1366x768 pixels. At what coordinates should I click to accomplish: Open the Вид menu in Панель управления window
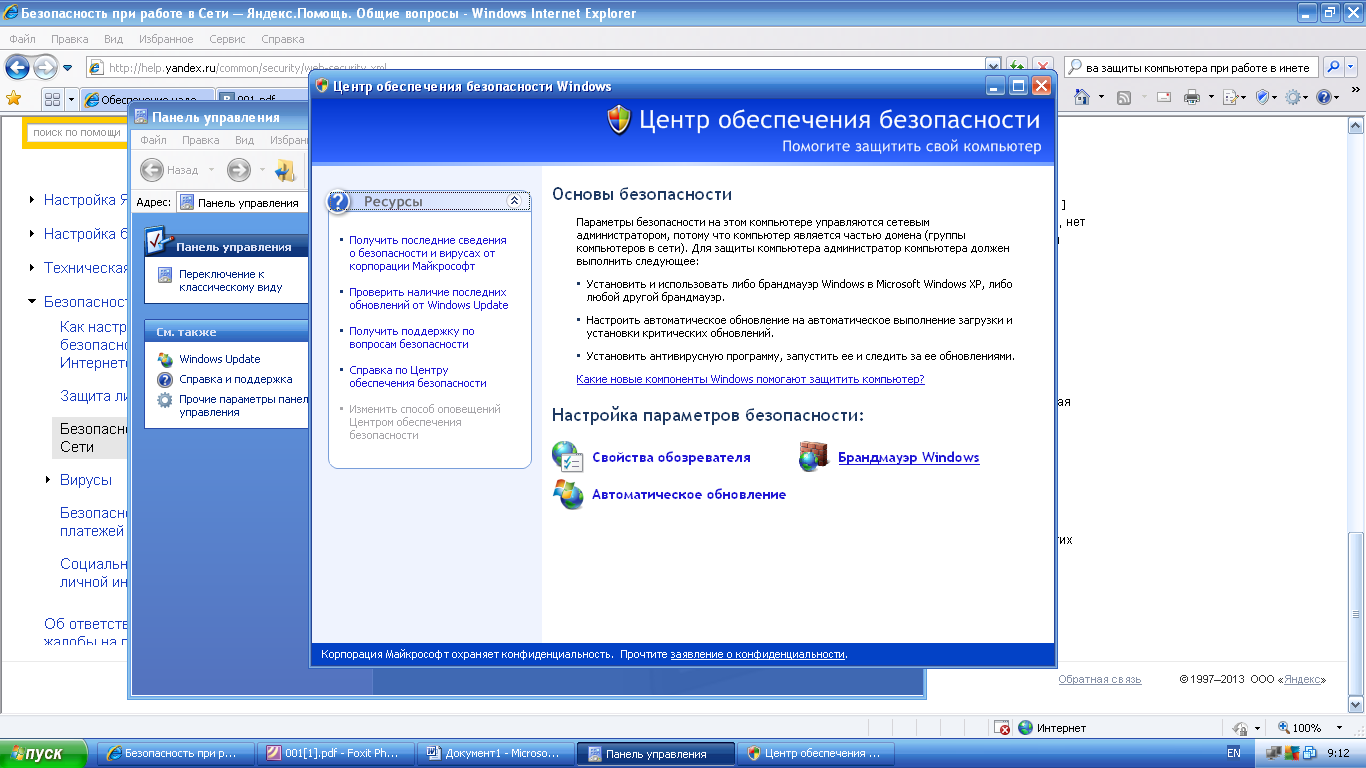coord(244,140)
